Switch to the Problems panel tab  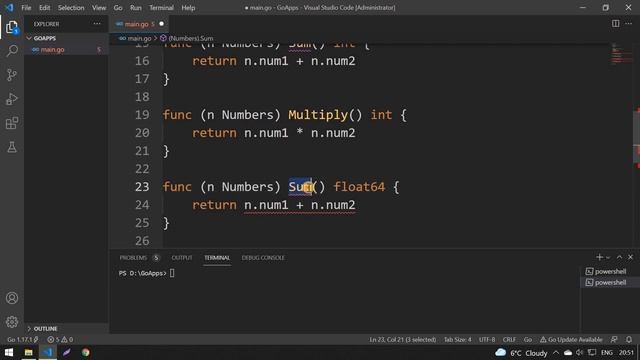point(139,258)
